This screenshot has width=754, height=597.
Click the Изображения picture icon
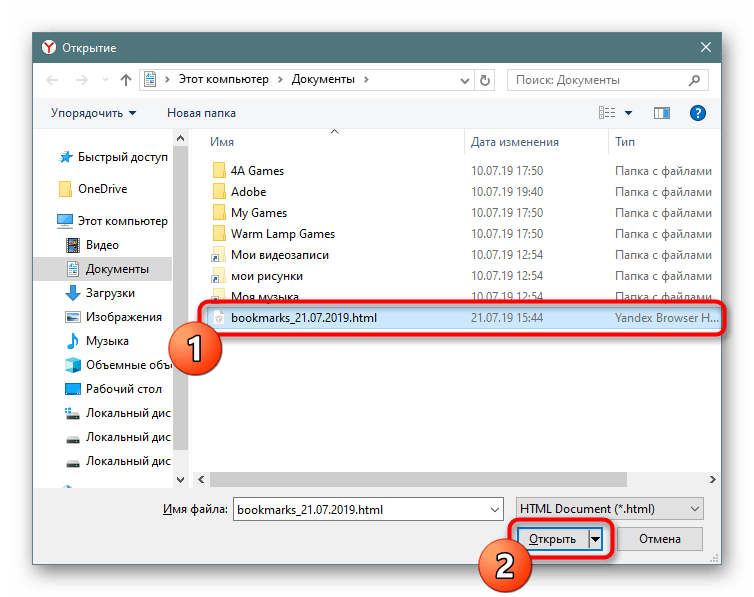[73, 317]
